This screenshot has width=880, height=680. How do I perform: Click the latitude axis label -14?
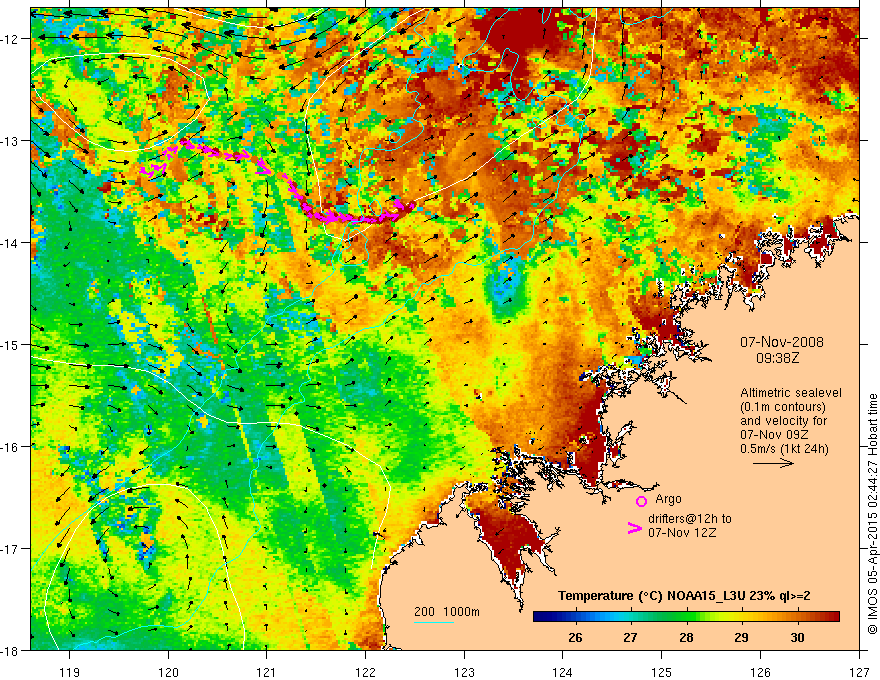pos(10,243)
